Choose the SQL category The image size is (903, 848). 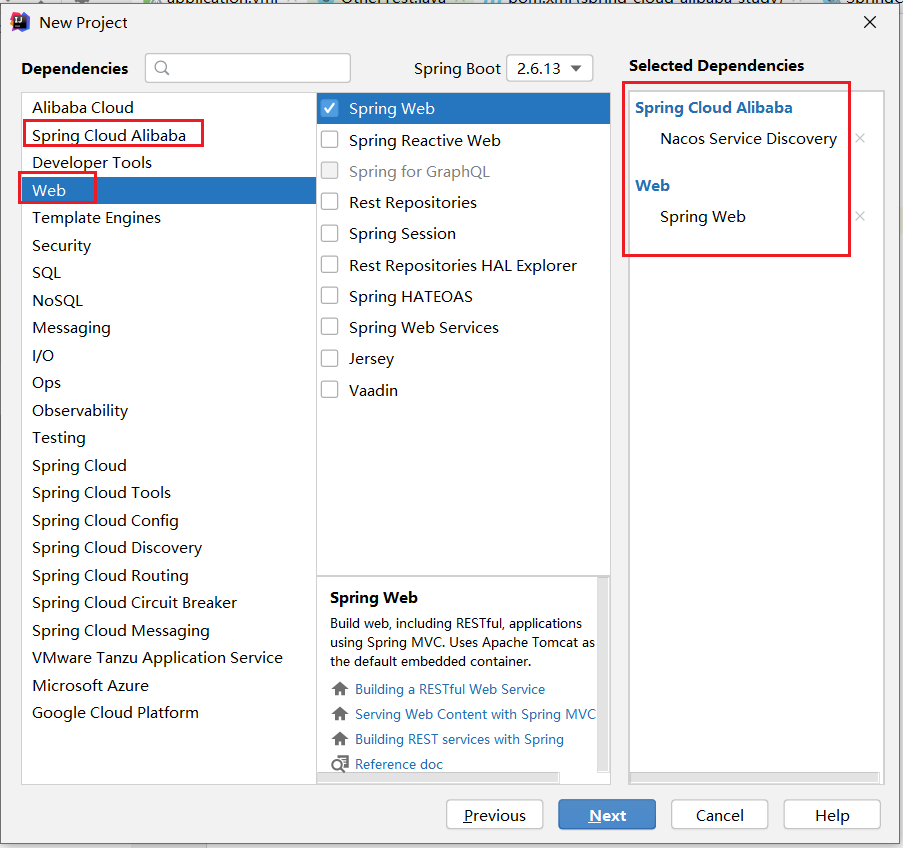[x=169, y=272]
